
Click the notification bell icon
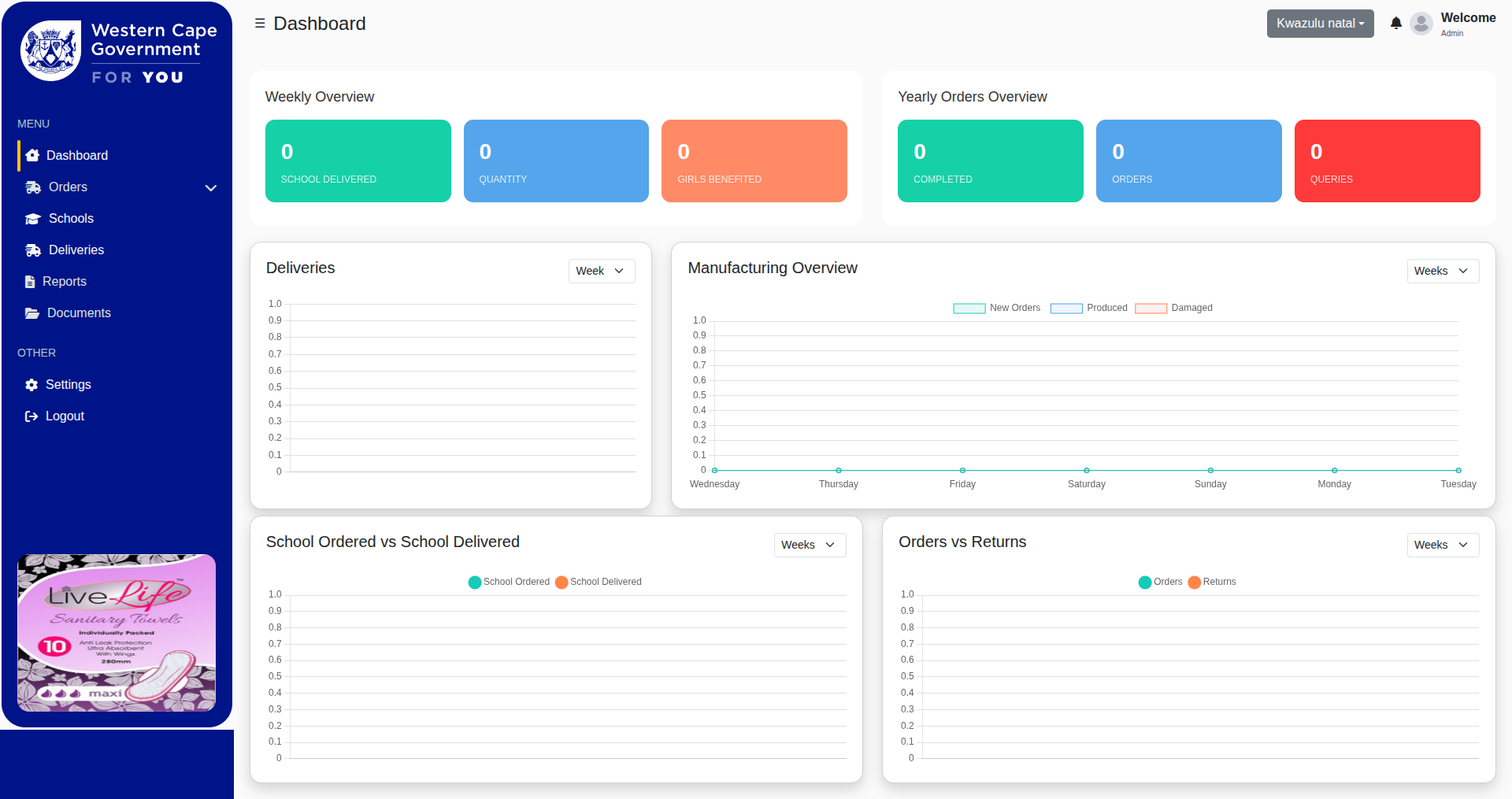coord(1395,23)
